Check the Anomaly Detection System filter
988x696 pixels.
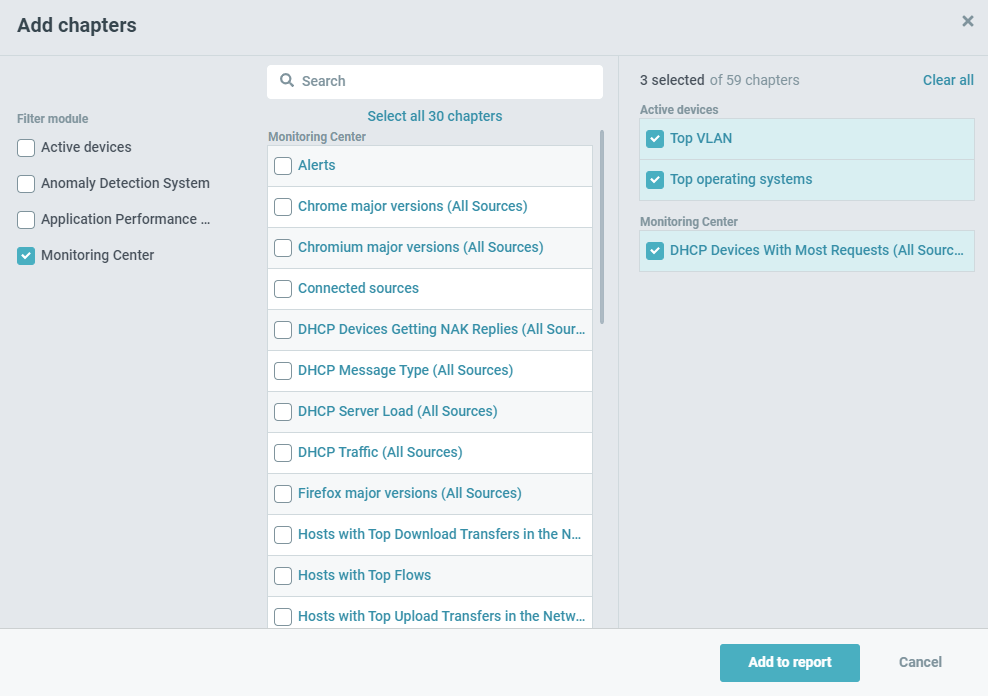(26, 184)
